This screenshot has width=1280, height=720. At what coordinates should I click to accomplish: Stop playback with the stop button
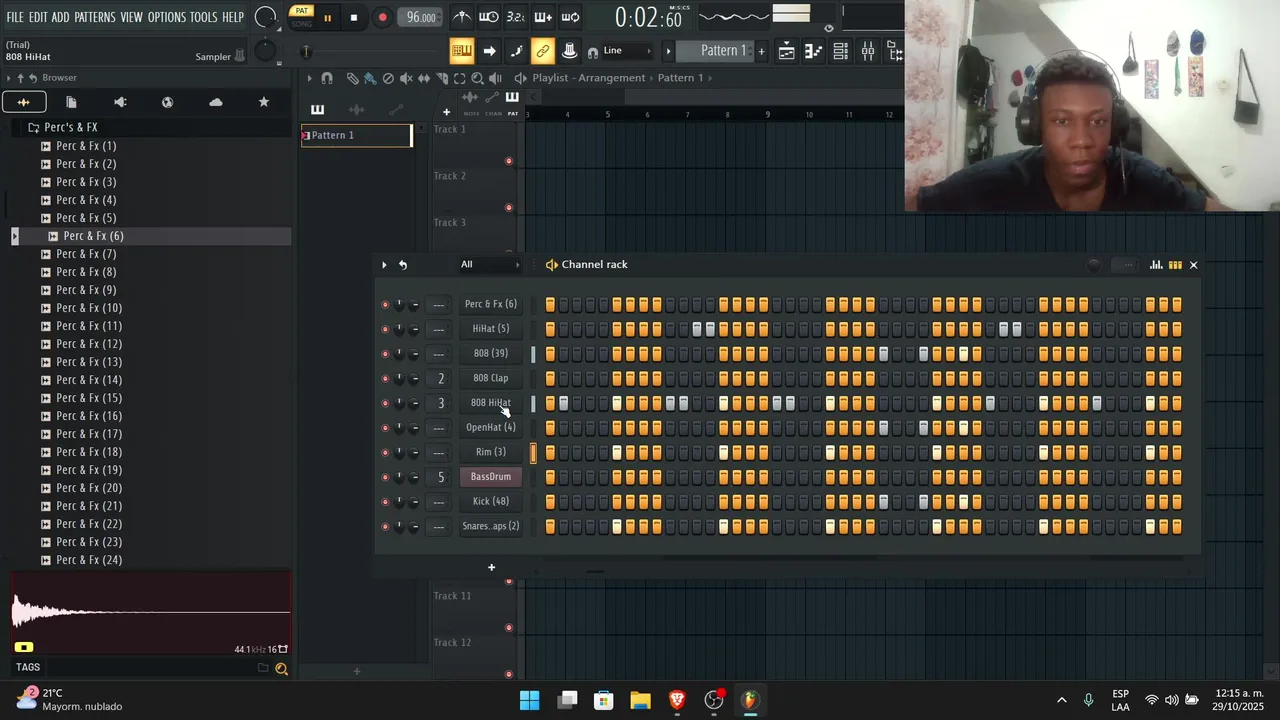(354, 17)
